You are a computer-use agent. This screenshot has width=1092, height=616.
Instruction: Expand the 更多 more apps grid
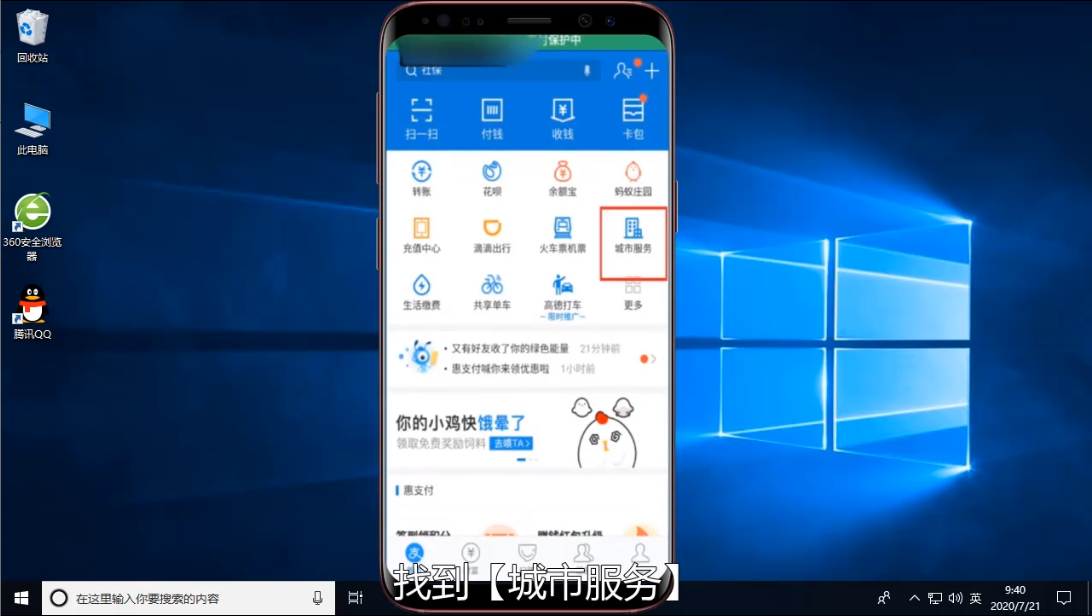(632, 291)
